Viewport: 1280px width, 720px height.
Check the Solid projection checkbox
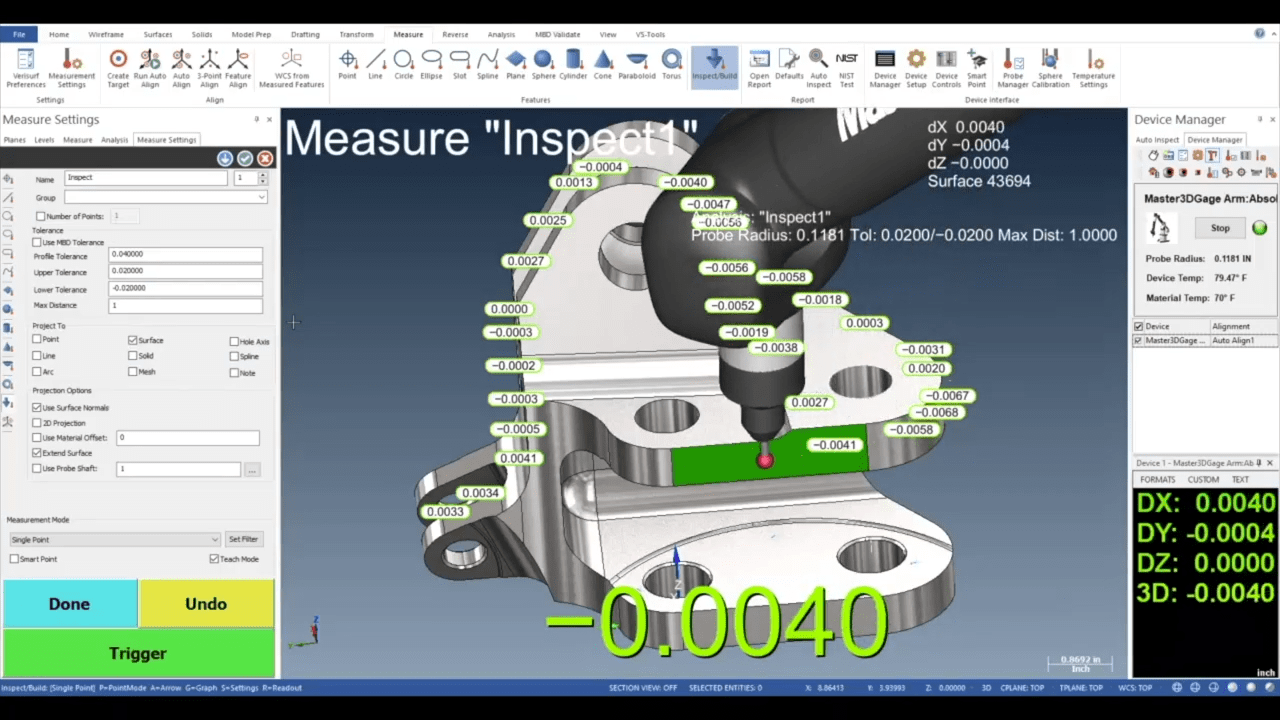(132, 355)
